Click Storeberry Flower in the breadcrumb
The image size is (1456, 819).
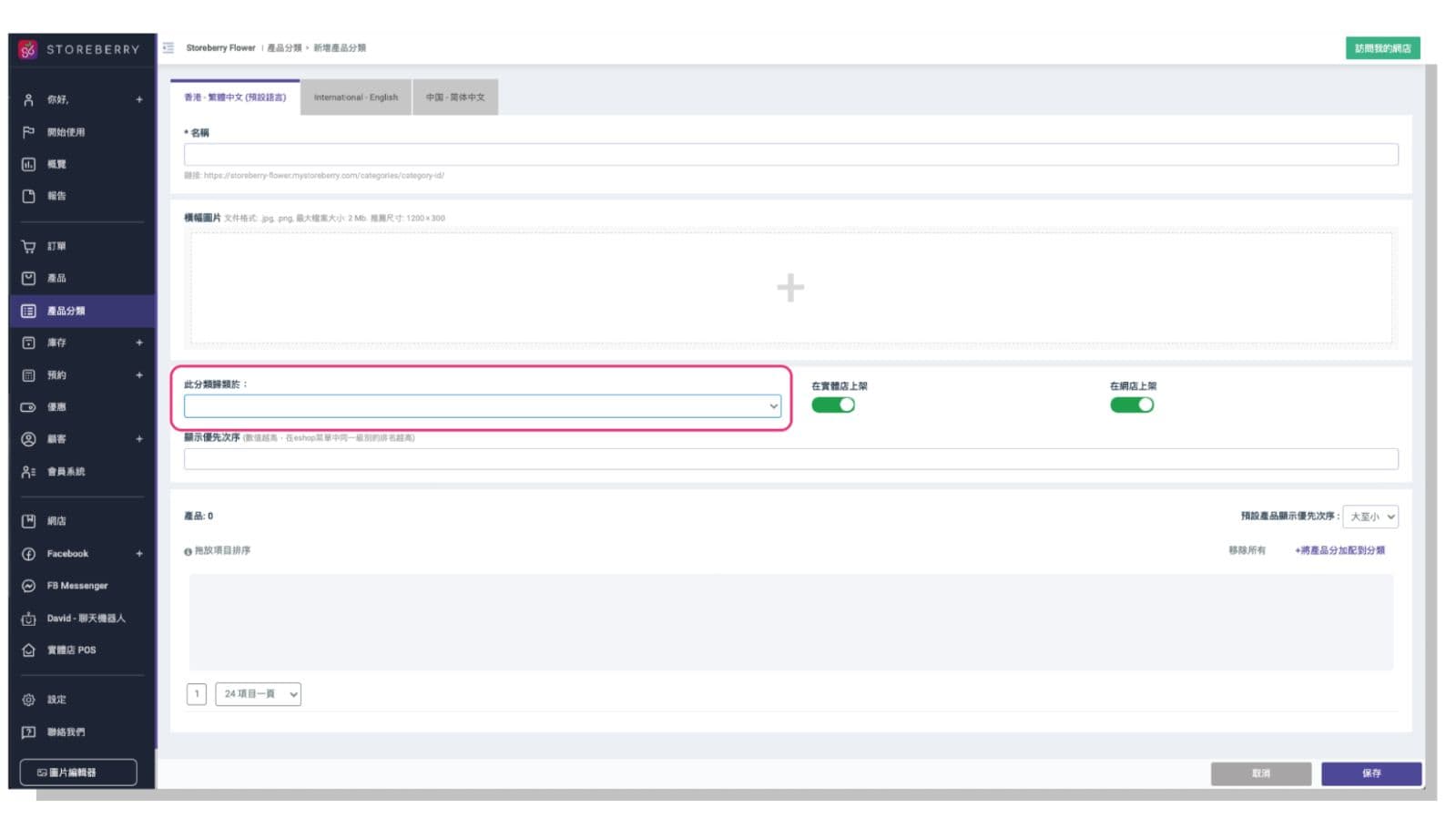pyautogui.click(x=220, y=47)
